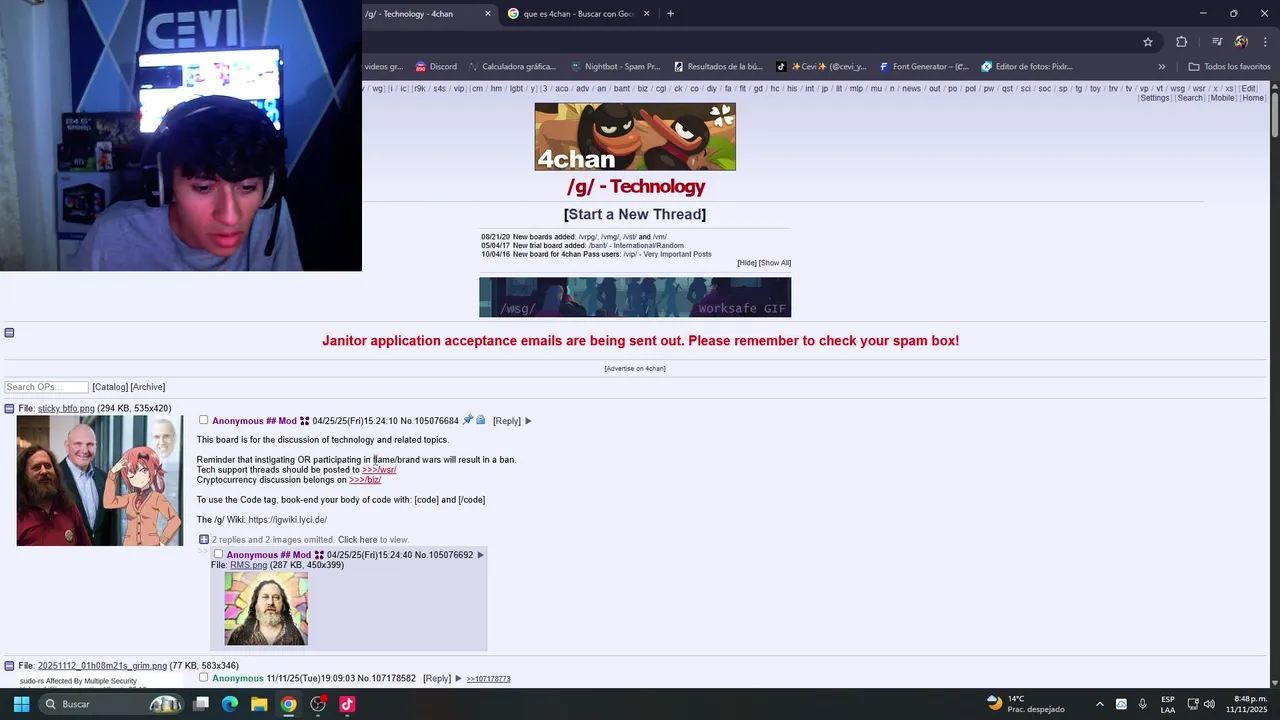
Task: Expand the hidden bookmarks chevron
Action: click(x=1161, y=67)
